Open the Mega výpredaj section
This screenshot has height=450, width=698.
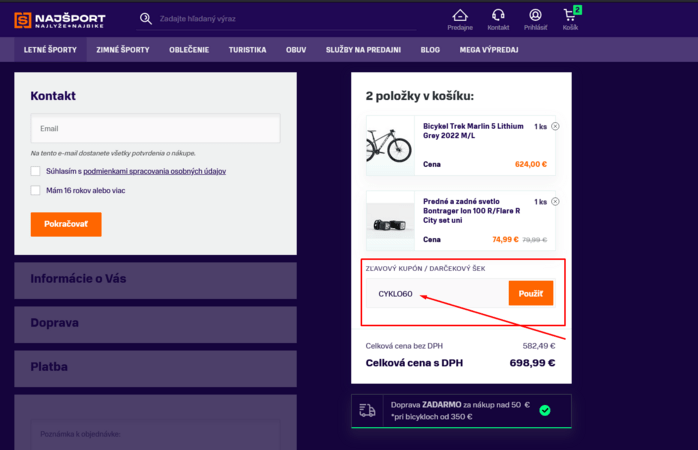tap(489, 50)
